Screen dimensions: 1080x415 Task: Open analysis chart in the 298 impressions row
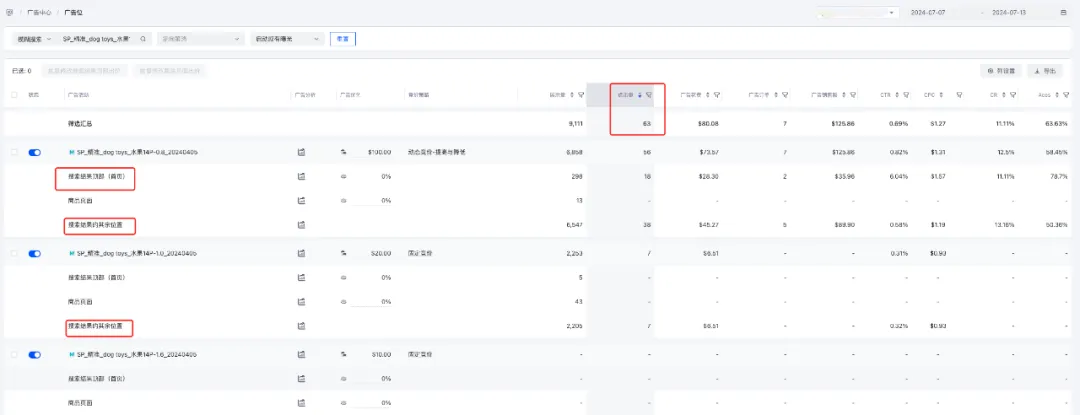point(301,176)
